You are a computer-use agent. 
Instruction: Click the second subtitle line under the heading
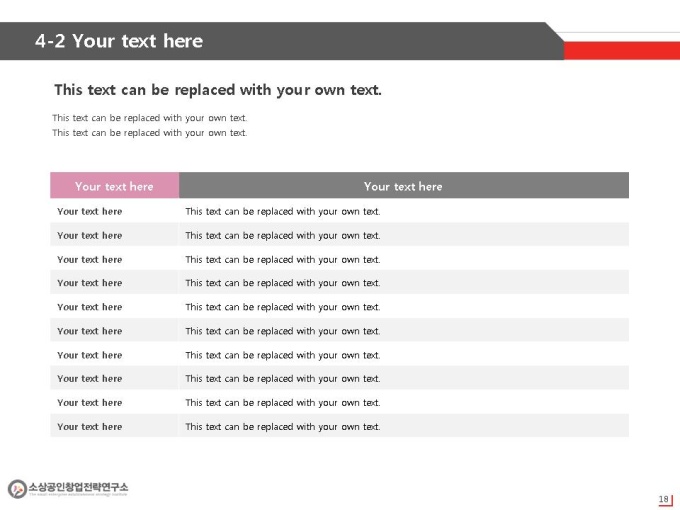(150, 133)
